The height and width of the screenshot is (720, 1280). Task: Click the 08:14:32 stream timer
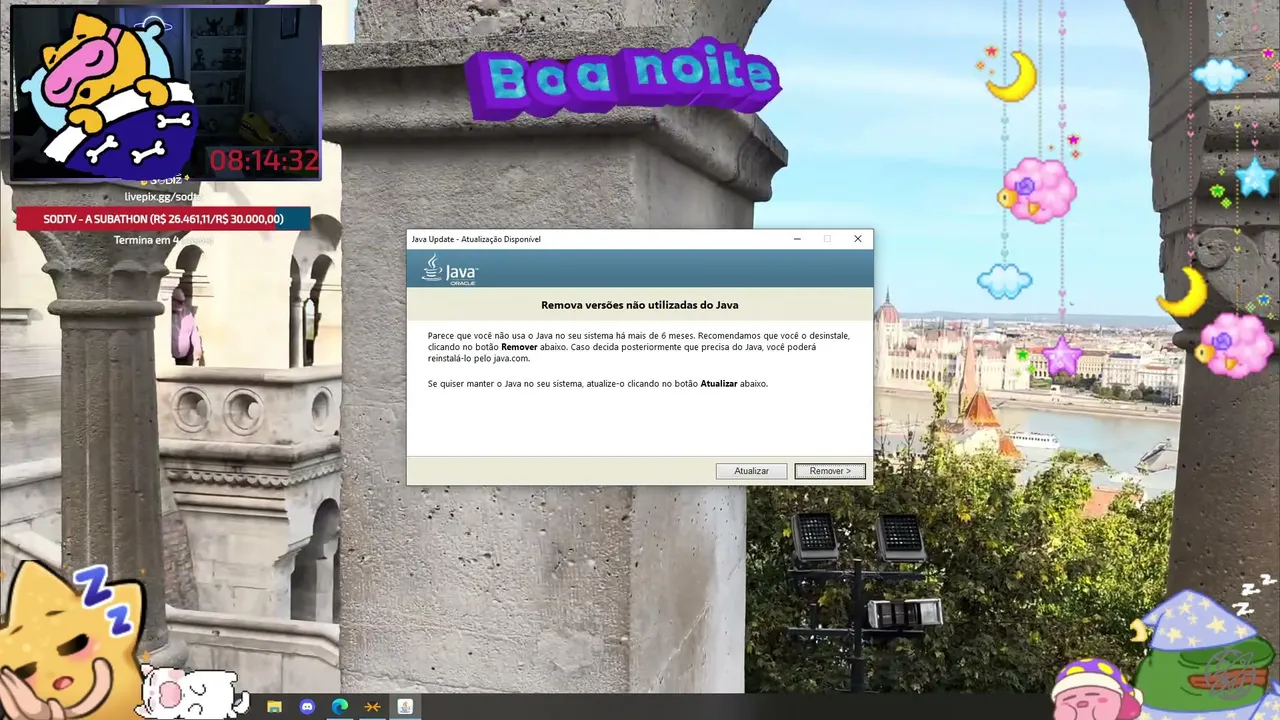(264, 160)
